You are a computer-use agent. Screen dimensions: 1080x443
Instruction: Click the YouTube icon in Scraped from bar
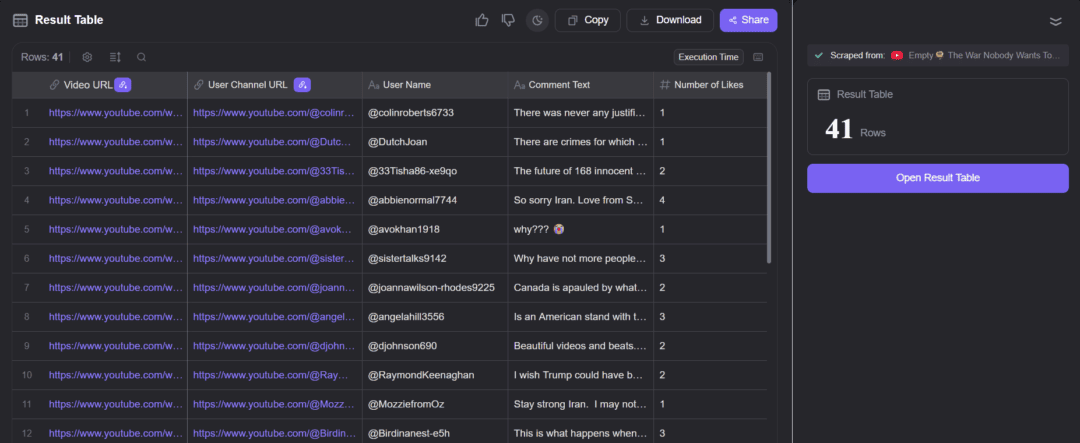point(897,55)
